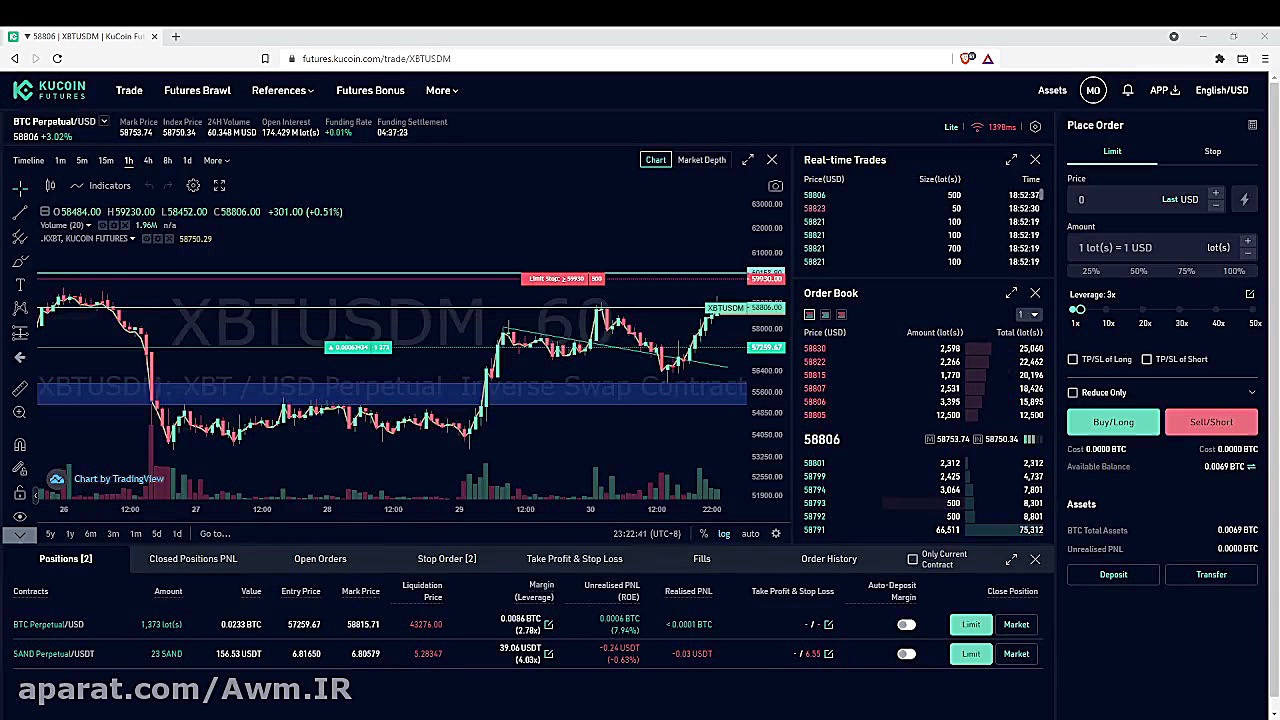Go back arrow in drawing toolbar

(x=20, y=357)
